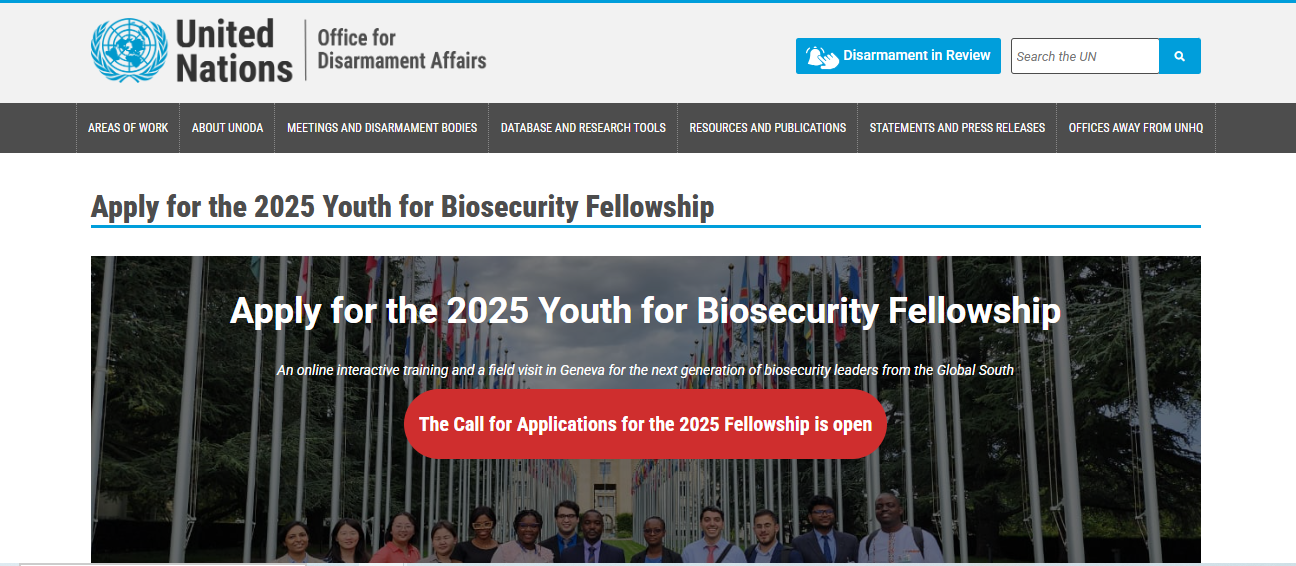
Task: Open the Areas of Work menu
Action: 128,128
